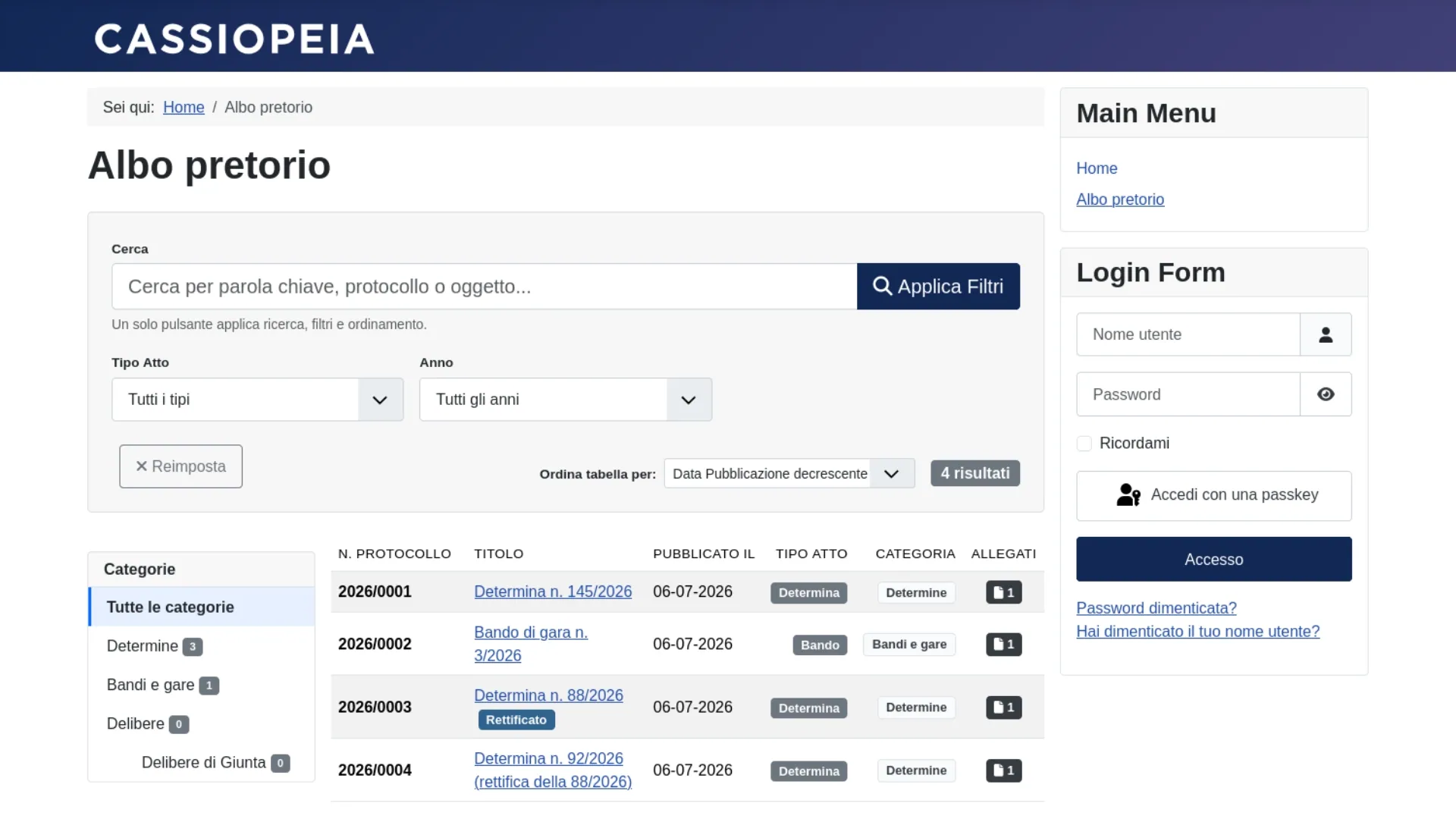Toggle password visibility eye icon
The width and height of the screenshot is (1456, 819).
pos(1326,394)
